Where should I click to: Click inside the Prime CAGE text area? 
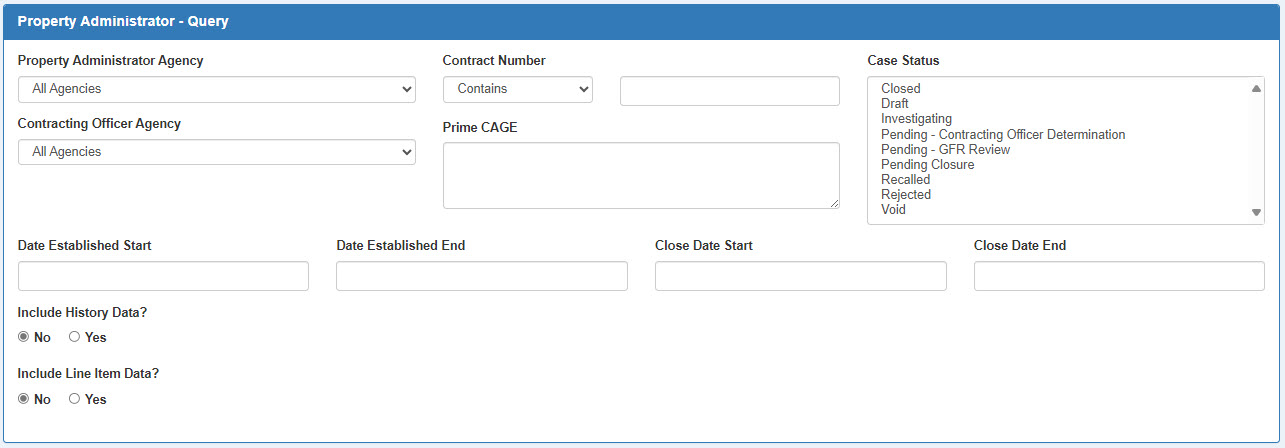click(640, 175)
